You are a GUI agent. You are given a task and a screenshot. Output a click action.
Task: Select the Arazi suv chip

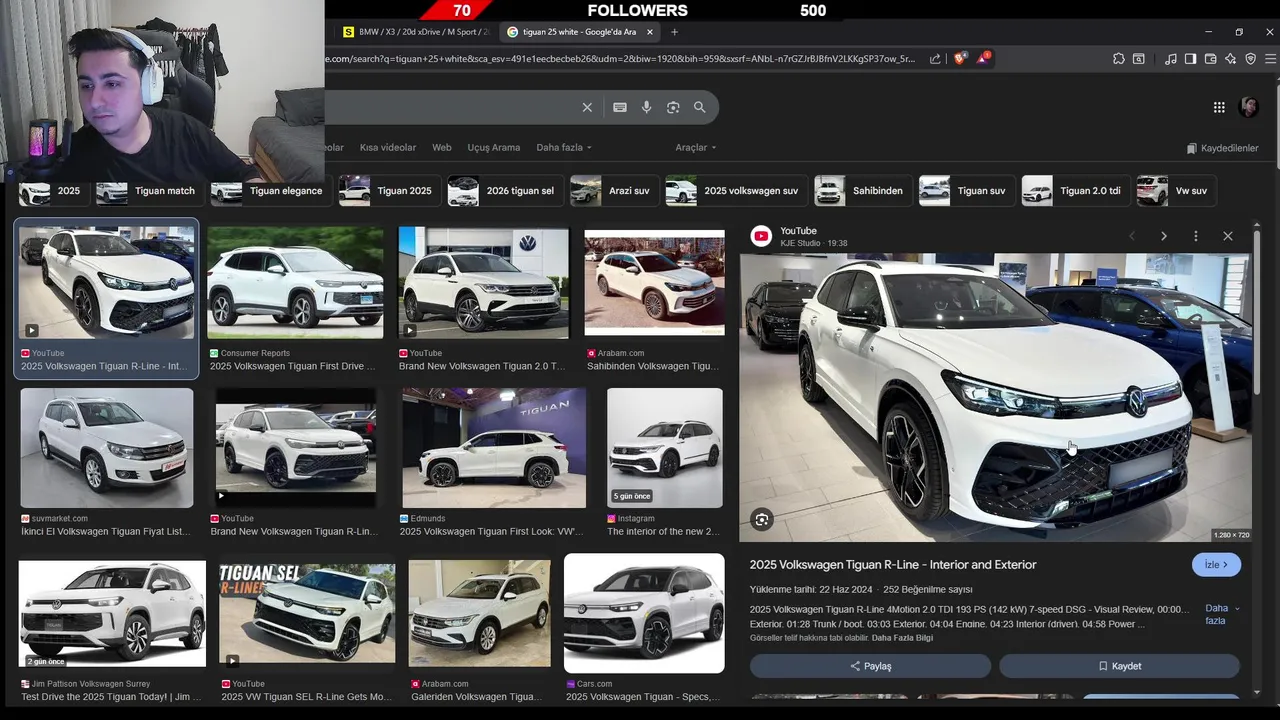click(x=612, y=191)
